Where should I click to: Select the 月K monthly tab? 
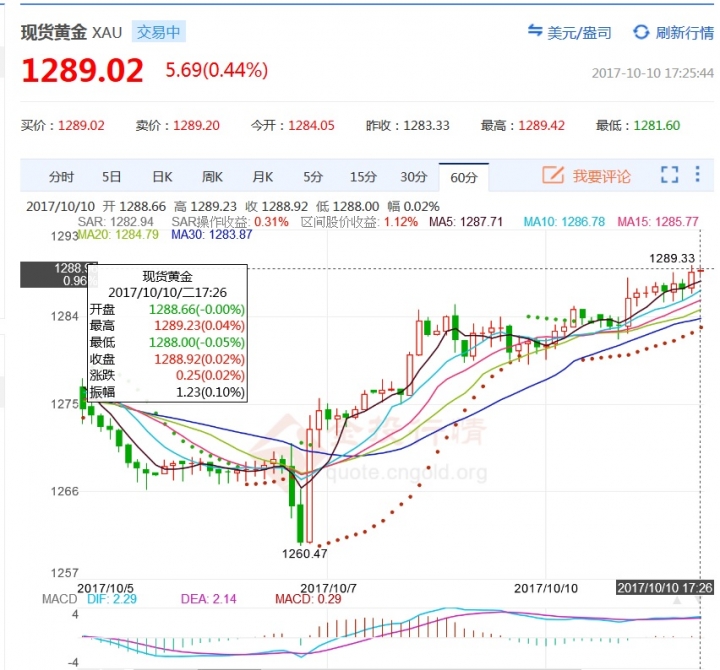tap(263, 177)
